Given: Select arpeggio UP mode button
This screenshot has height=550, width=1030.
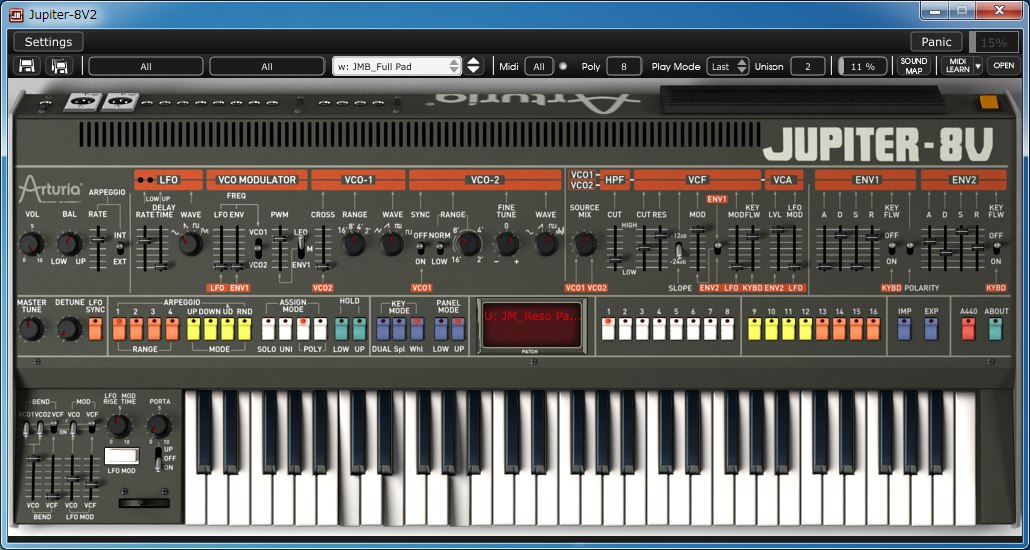Looking at the screenshot, I should 194,329.
